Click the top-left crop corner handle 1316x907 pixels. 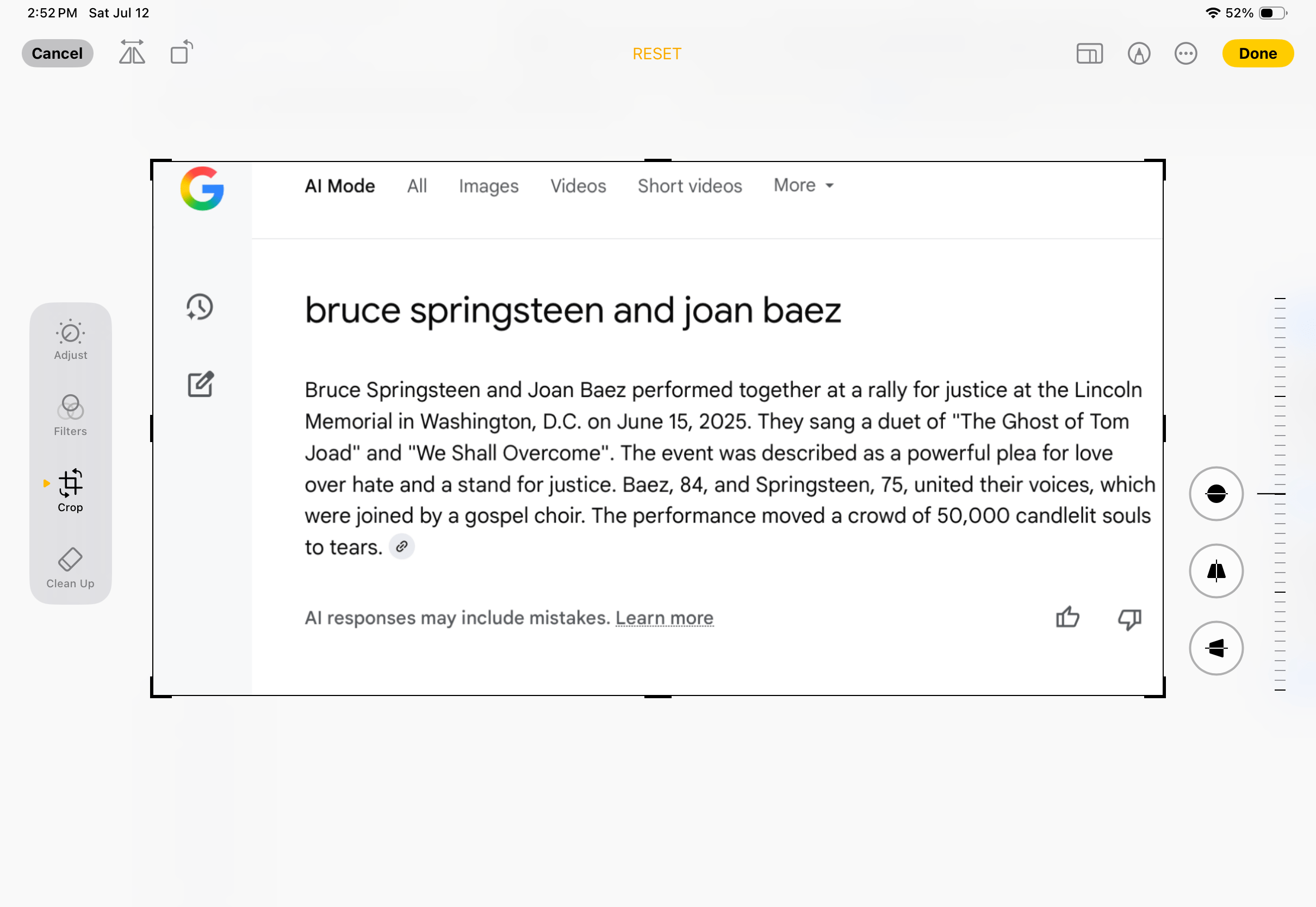(153, 163)
